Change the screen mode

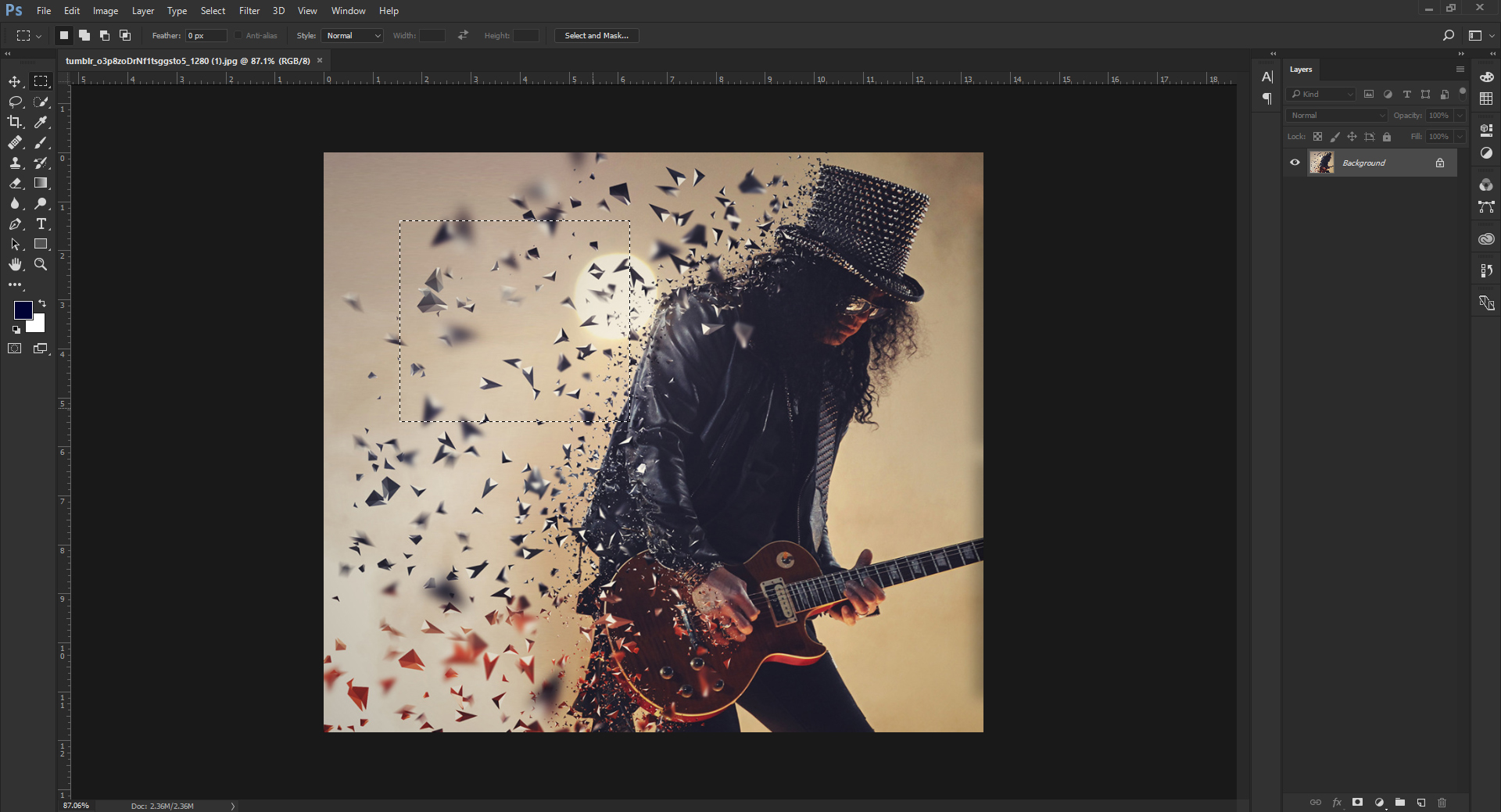click(x=41, y=349)
